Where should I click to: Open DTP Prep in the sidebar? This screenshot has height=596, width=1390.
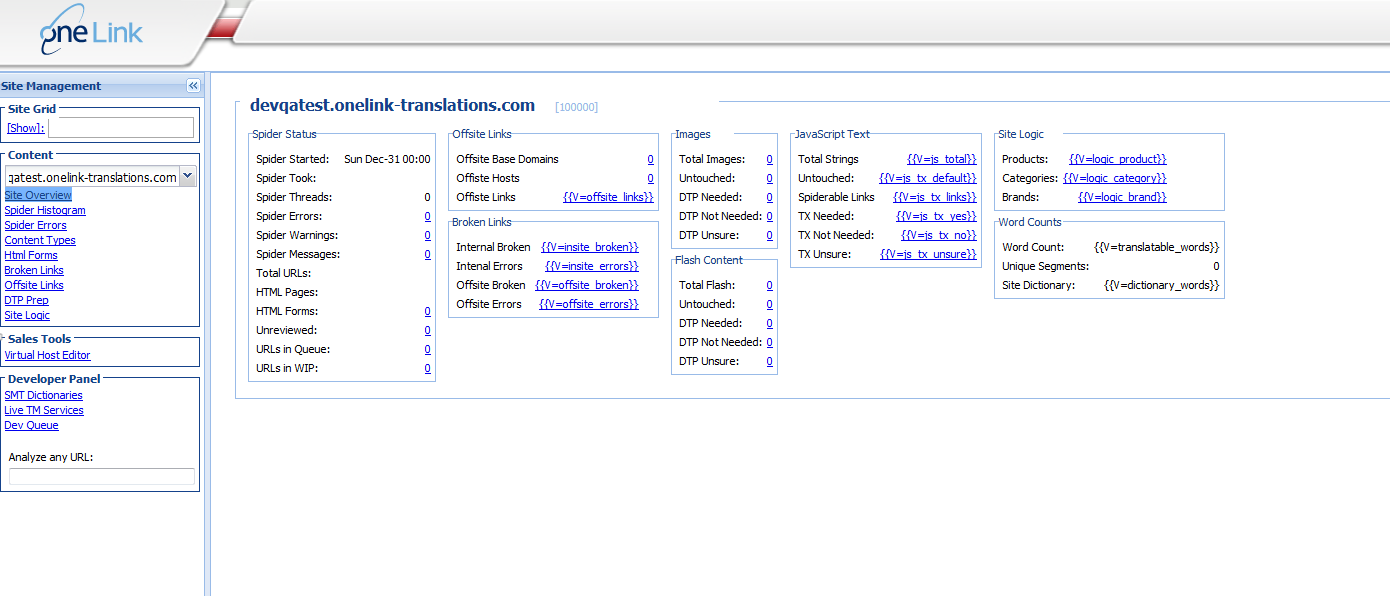27,300
